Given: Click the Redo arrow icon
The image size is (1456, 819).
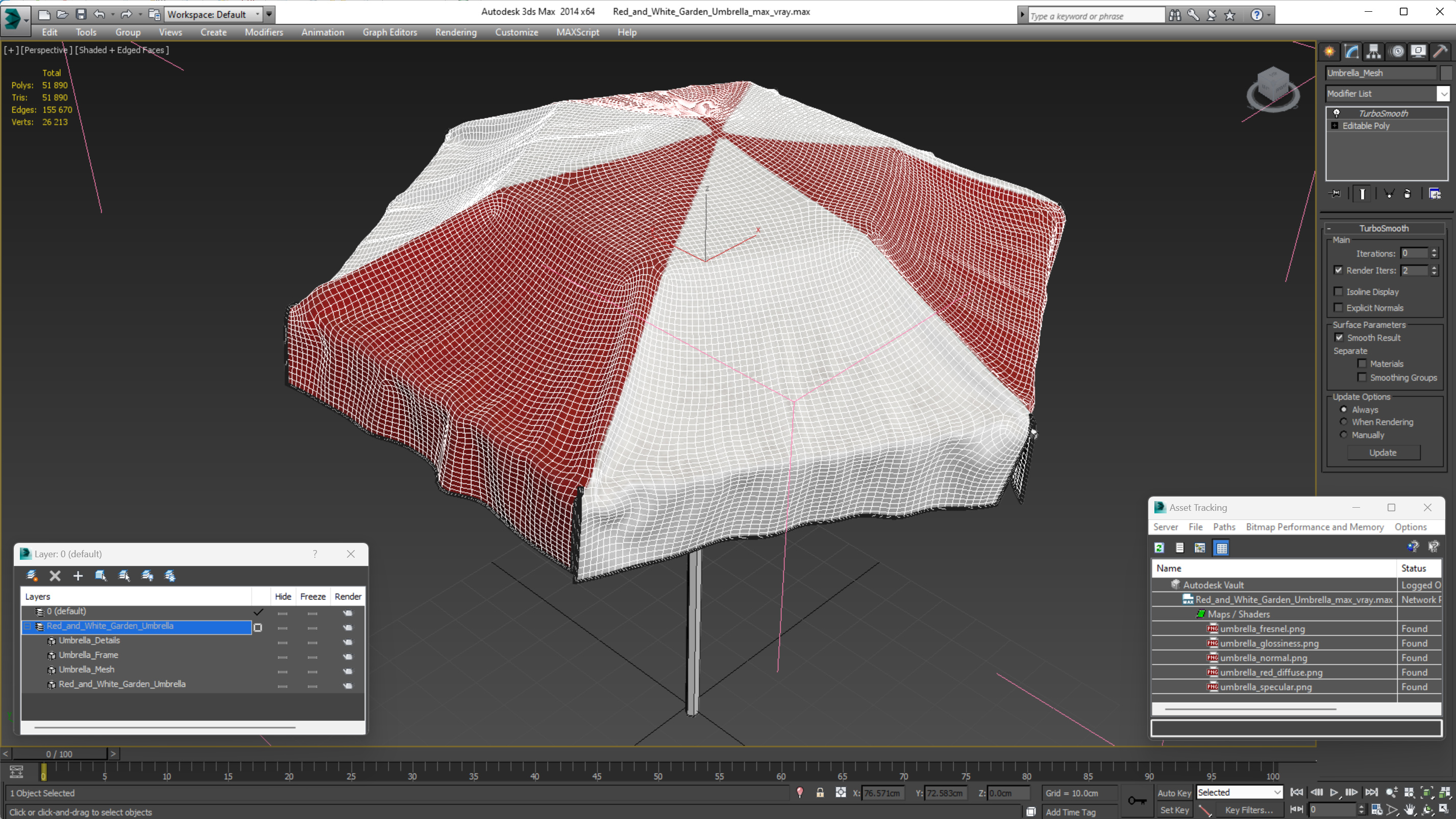Looking at the screenshot, I should click(x=127, y=14).
